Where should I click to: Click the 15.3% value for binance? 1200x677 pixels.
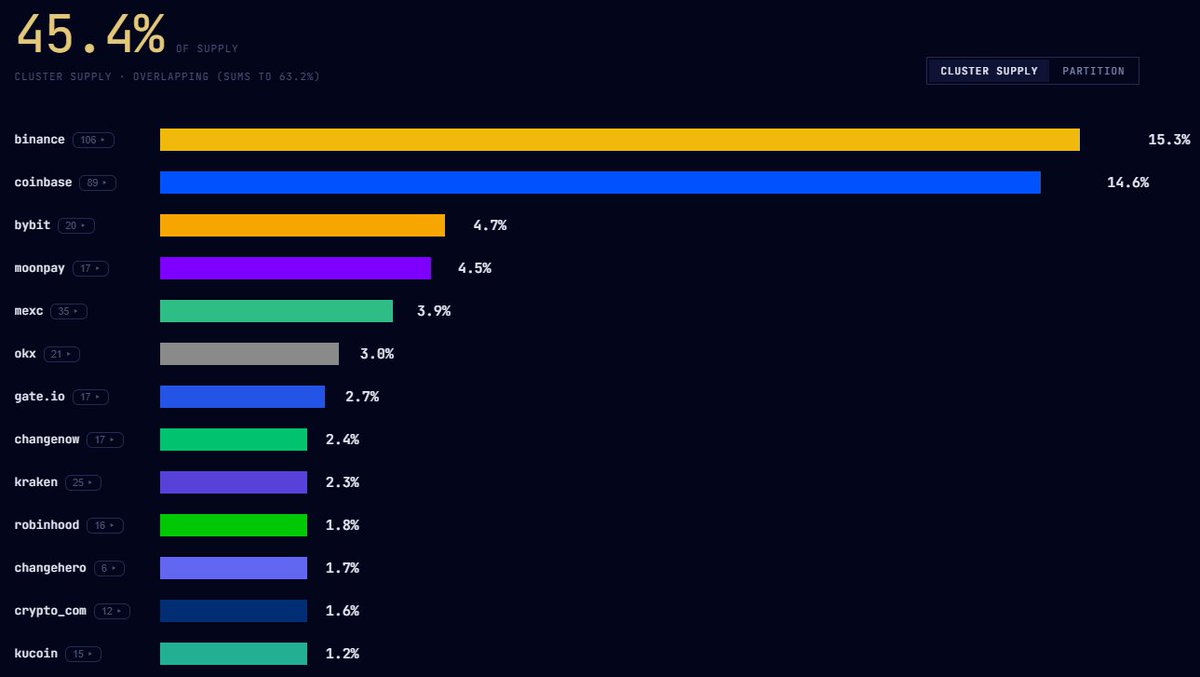pos(1169,140)
